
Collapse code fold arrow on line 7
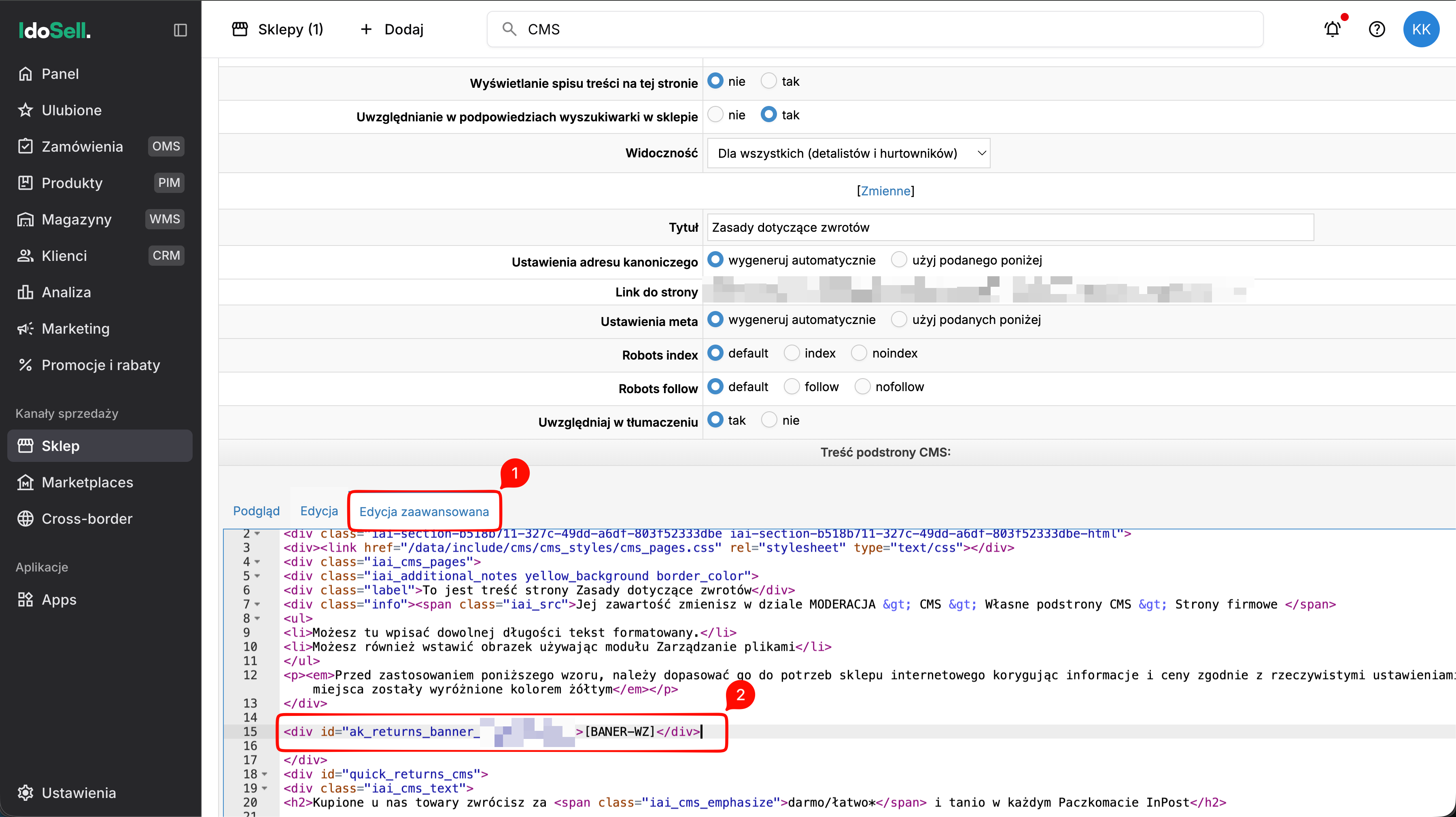[258, 604]
